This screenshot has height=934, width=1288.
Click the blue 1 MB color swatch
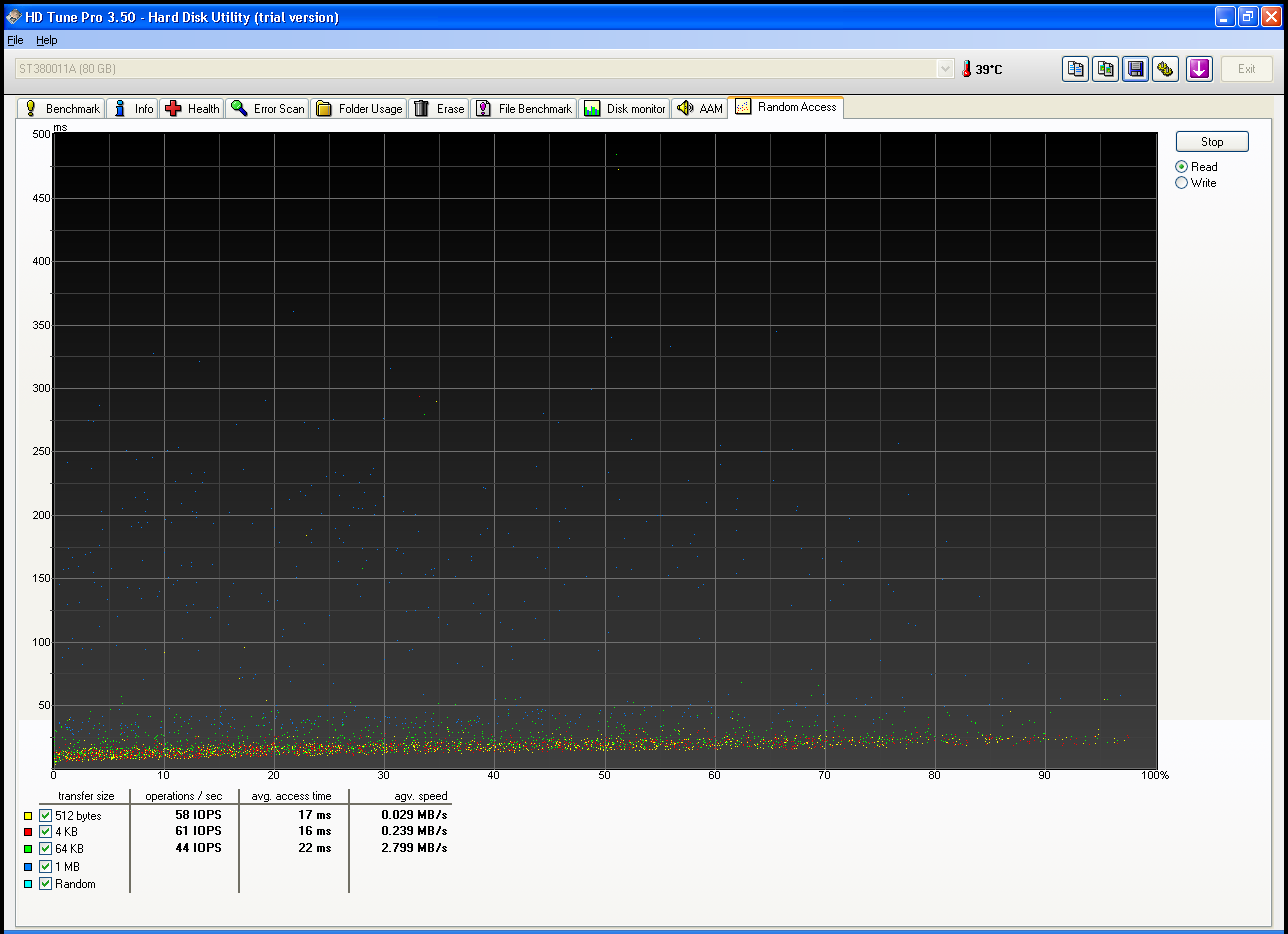tap(28, 867)
